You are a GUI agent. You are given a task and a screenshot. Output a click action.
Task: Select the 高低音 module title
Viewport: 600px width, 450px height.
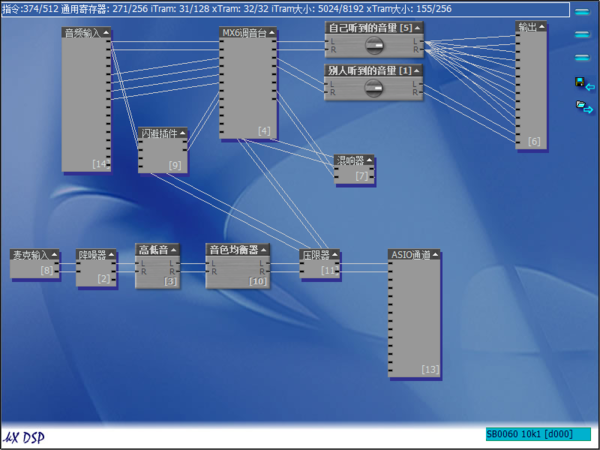coord(153,249)
